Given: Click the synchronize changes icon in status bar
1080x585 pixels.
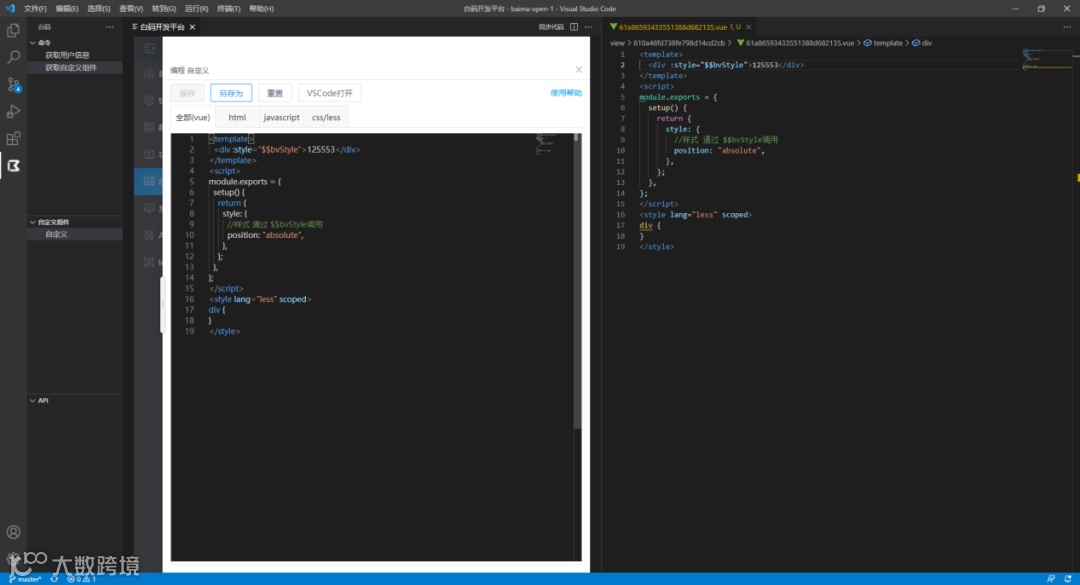Looking at the screenshot, I should (54, 579).
